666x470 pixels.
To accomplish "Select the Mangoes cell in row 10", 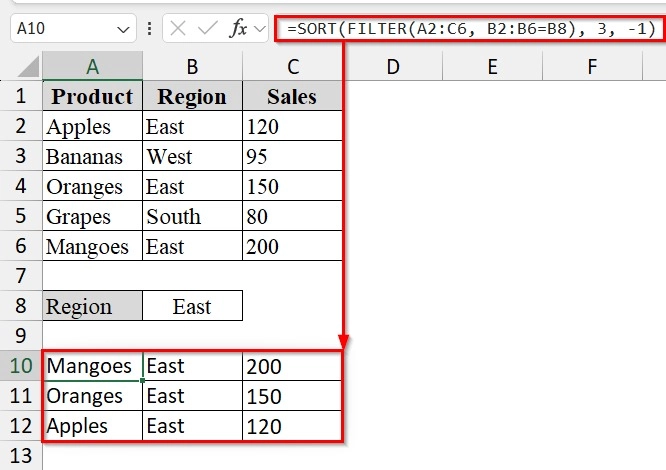I will pyautogui.click(x=92, y=367).
